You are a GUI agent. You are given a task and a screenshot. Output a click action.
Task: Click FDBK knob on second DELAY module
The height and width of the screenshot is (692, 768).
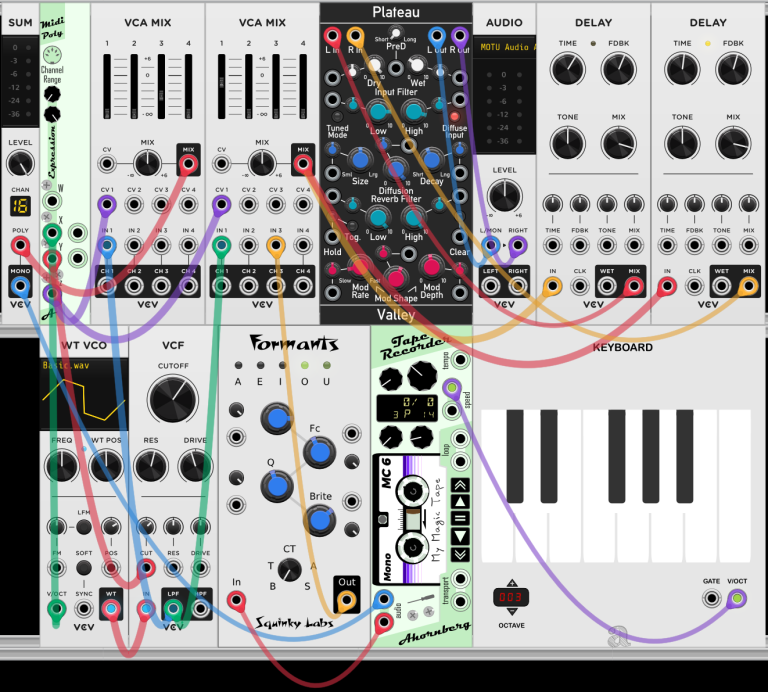pyautogui.click(x=733, y=69)
